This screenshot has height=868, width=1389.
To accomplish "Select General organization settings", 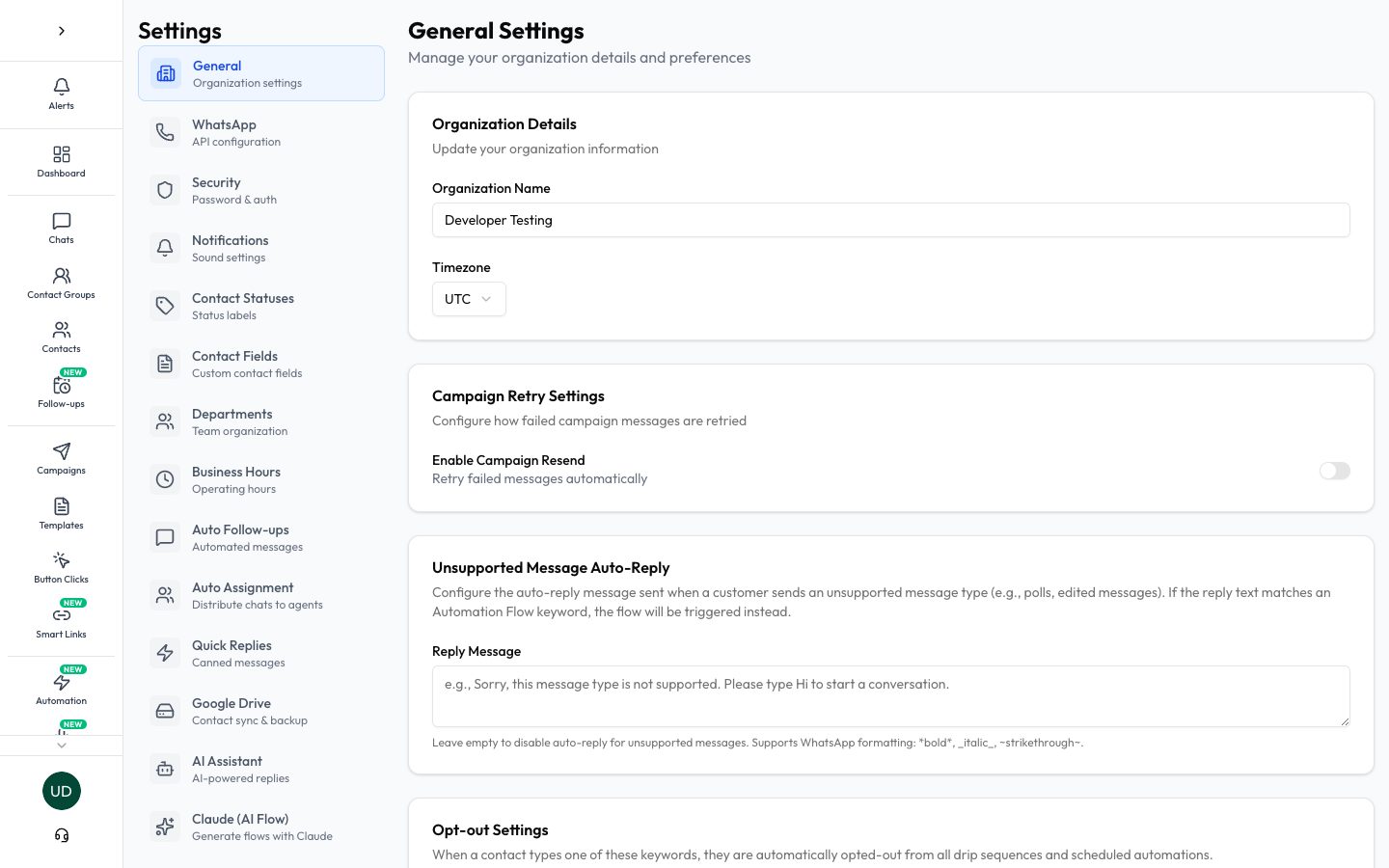I will pos(261,73).
